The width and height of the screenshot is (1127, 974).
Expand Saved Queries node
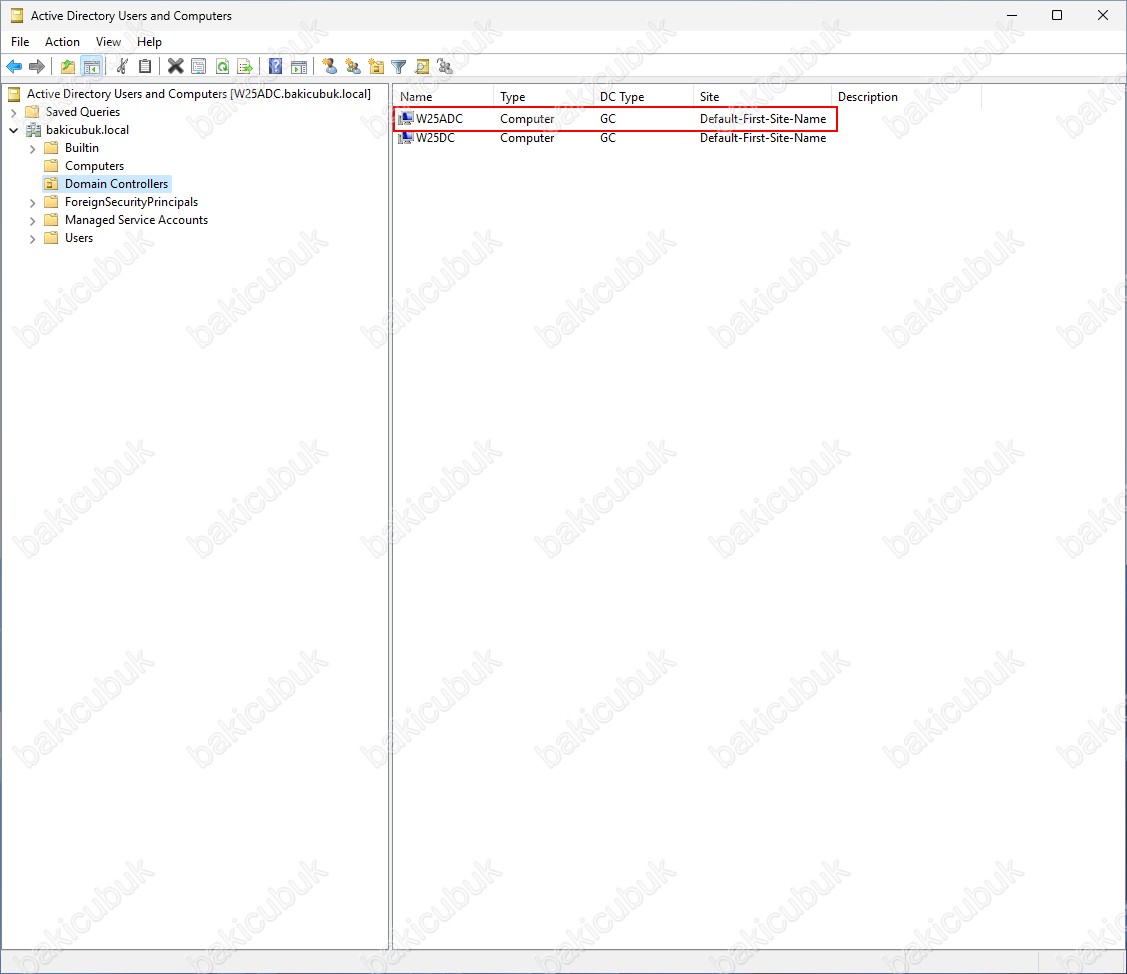14,113
